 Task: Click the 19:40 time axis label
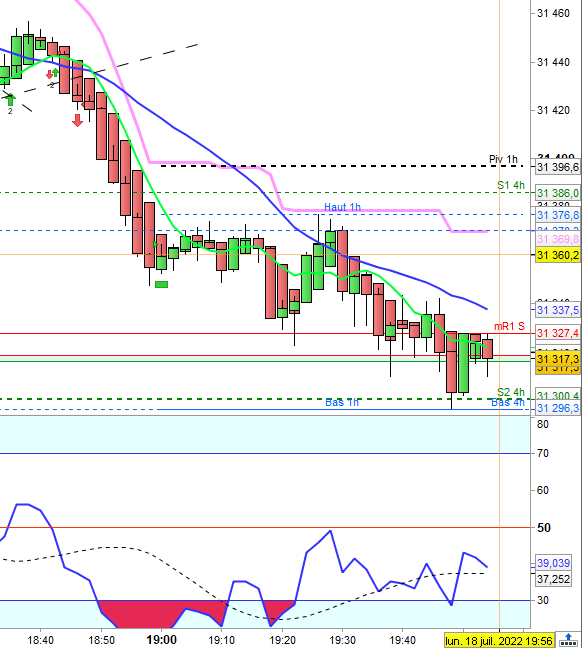click(403, 640)
